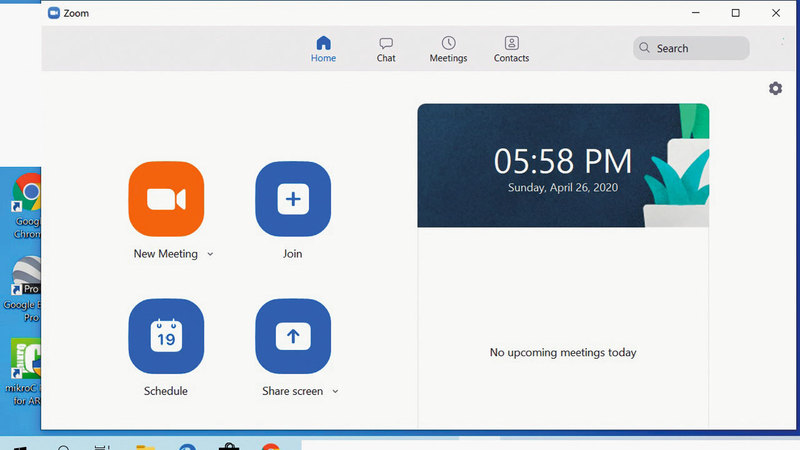The height and width of the screenshot is (450, 800).
Task: Launch the mikroC desktop shortcut
Action: tap(26, 358)
